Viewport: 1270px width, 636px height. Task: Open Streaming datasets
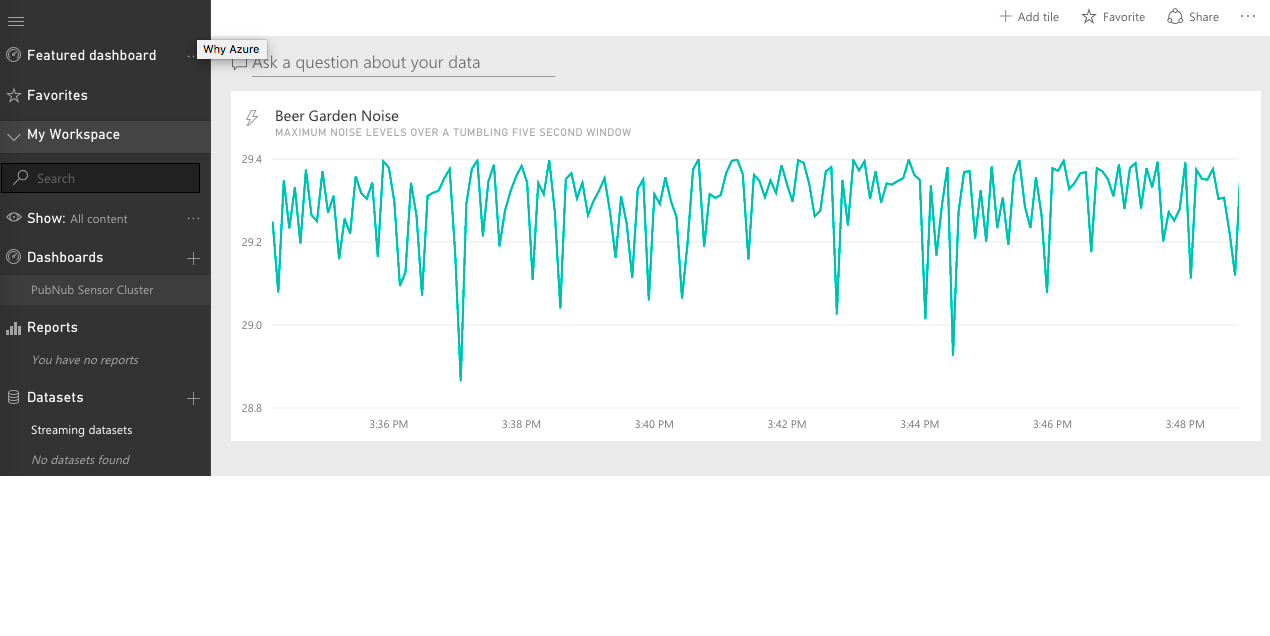click(x=81, y=429)
